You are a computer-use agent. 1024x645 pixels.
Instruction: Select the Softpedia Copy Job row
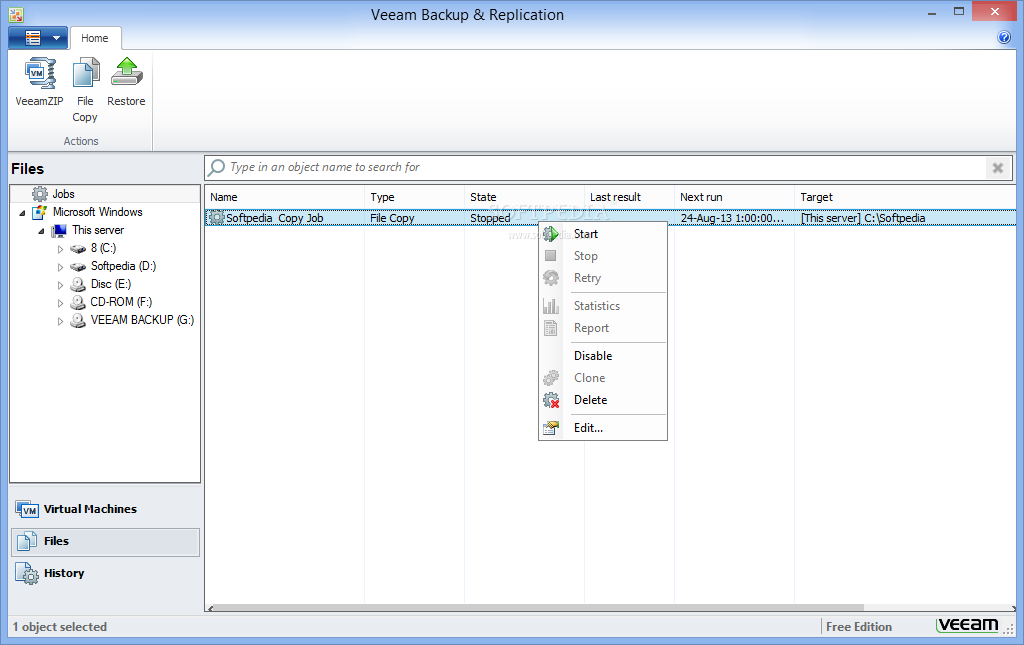[x=611, y=218]
